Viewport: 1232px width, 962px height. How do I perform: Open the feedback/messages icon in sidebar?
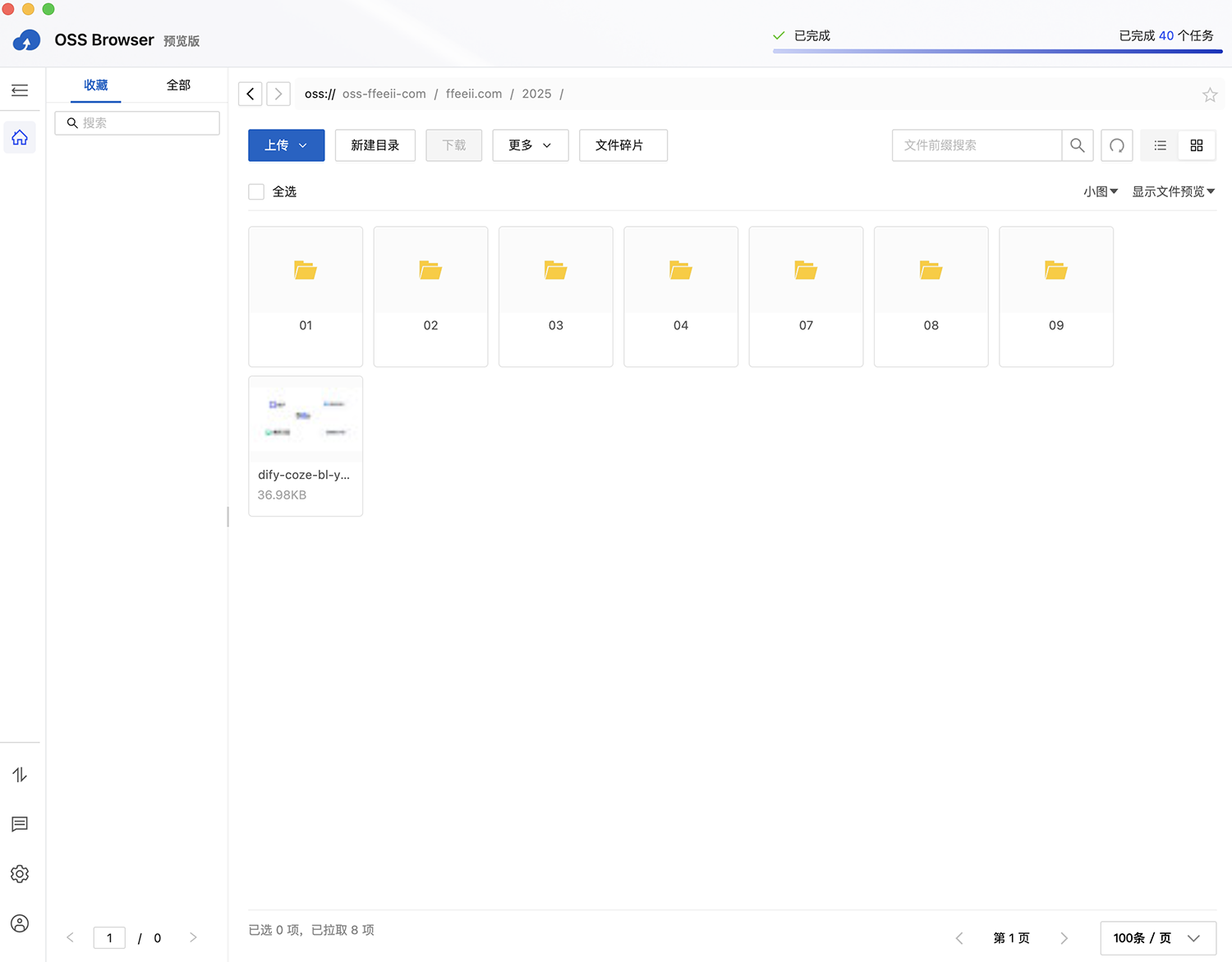click(20, 824)
